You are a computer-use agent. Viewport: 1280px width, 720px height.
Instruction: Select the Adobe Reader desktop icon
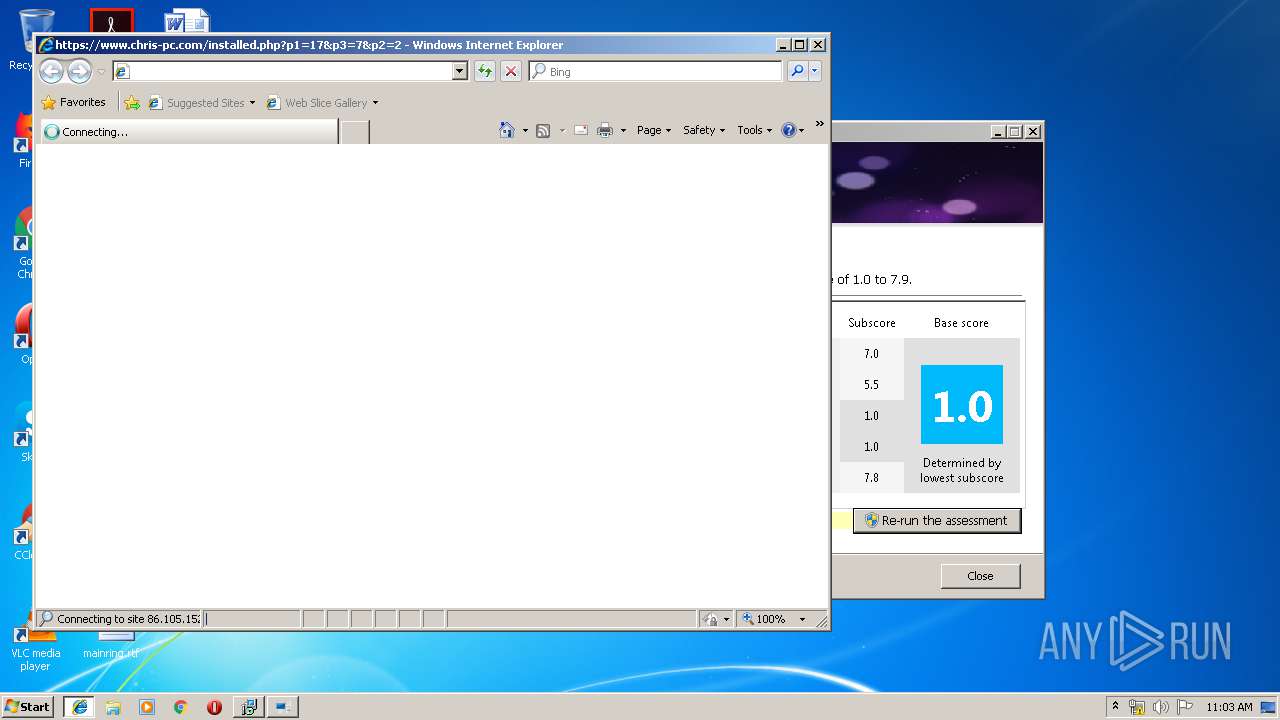(111, 21)
